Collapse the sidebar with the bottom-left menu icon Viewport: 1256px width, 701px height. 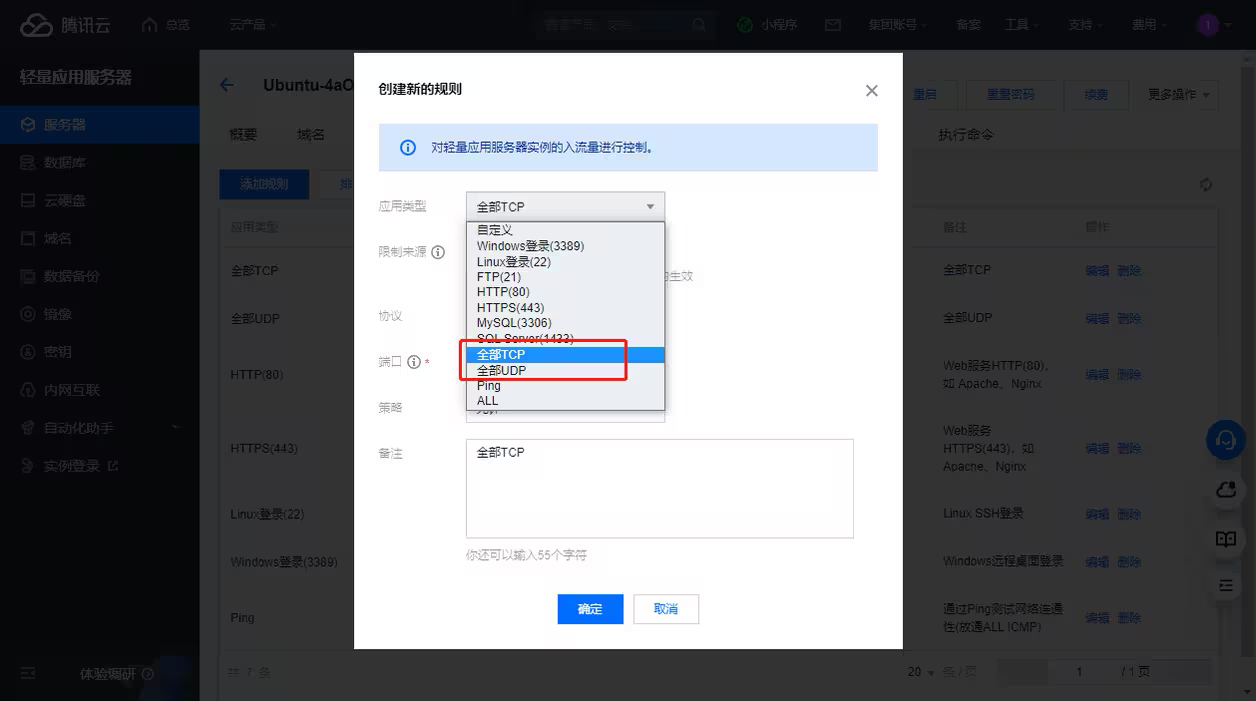point(28,674)
